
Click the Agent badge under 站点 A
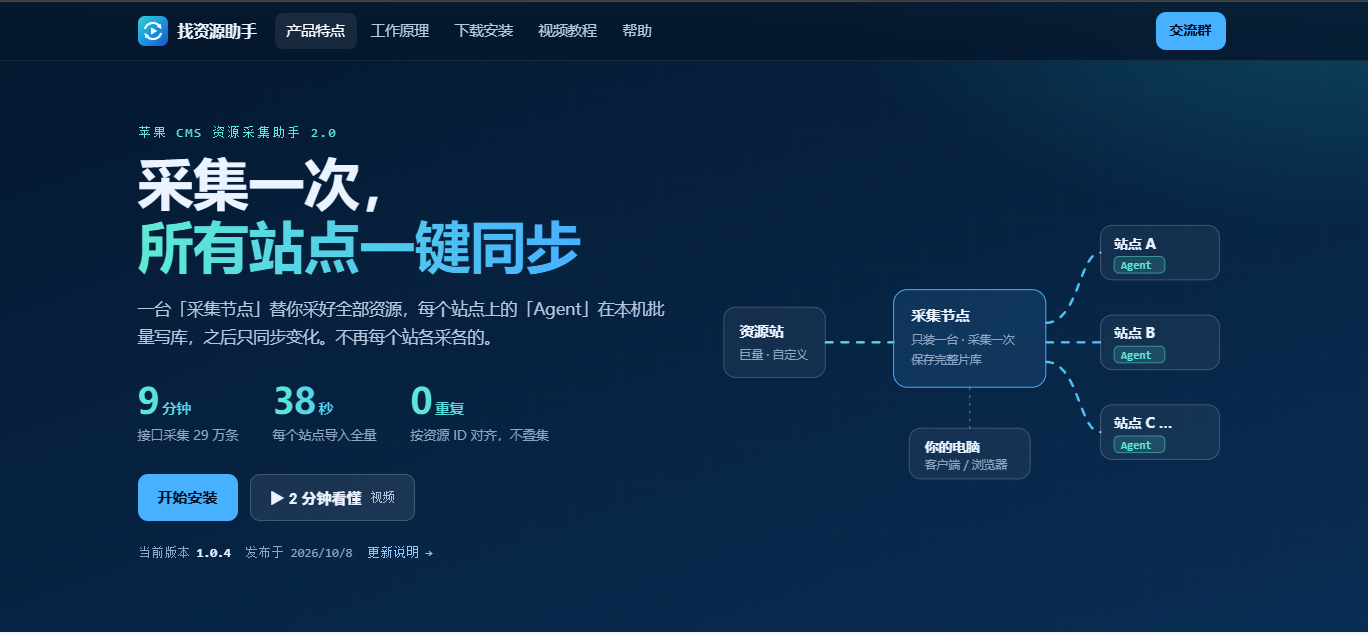click(x=1139, y=265)
